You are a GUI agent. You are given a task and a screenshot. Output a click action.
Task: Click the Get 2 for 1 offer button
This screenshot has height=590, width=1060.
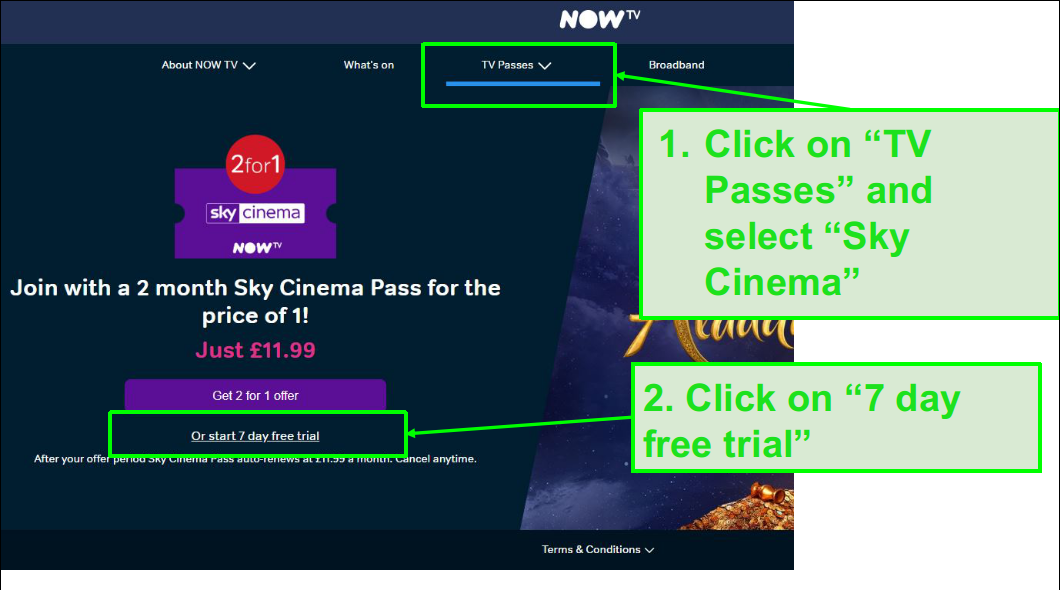click(x=256, y=395)
